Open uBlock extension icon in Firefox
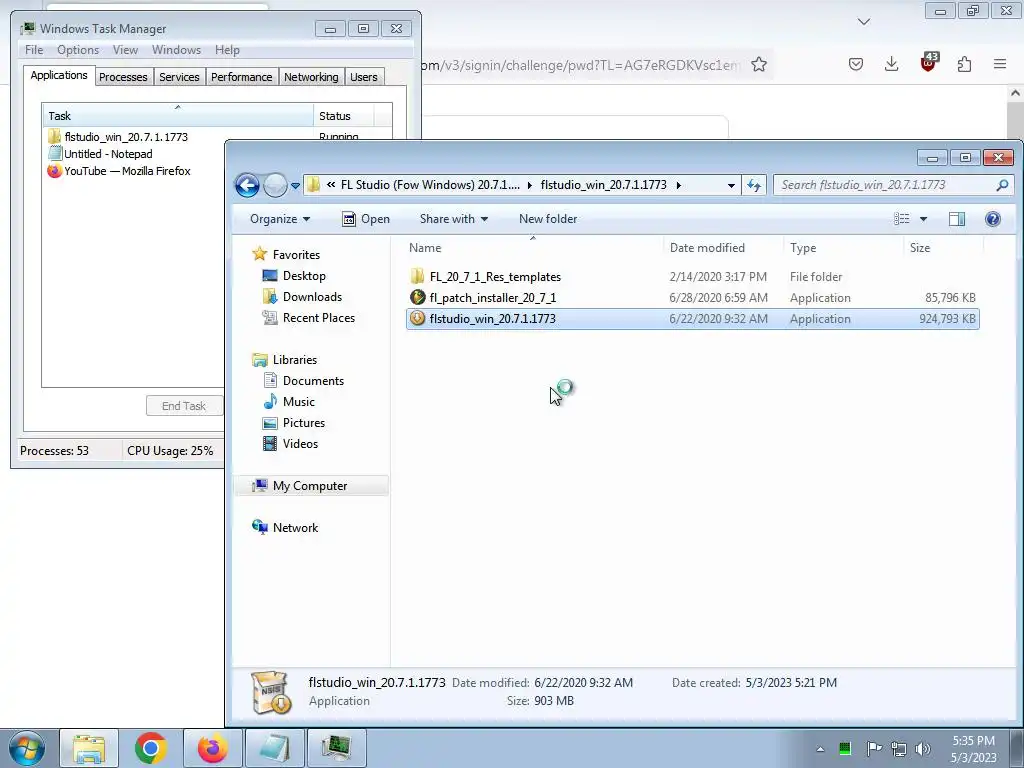Viewport: 1024px width, 768px height. point(928,62)
